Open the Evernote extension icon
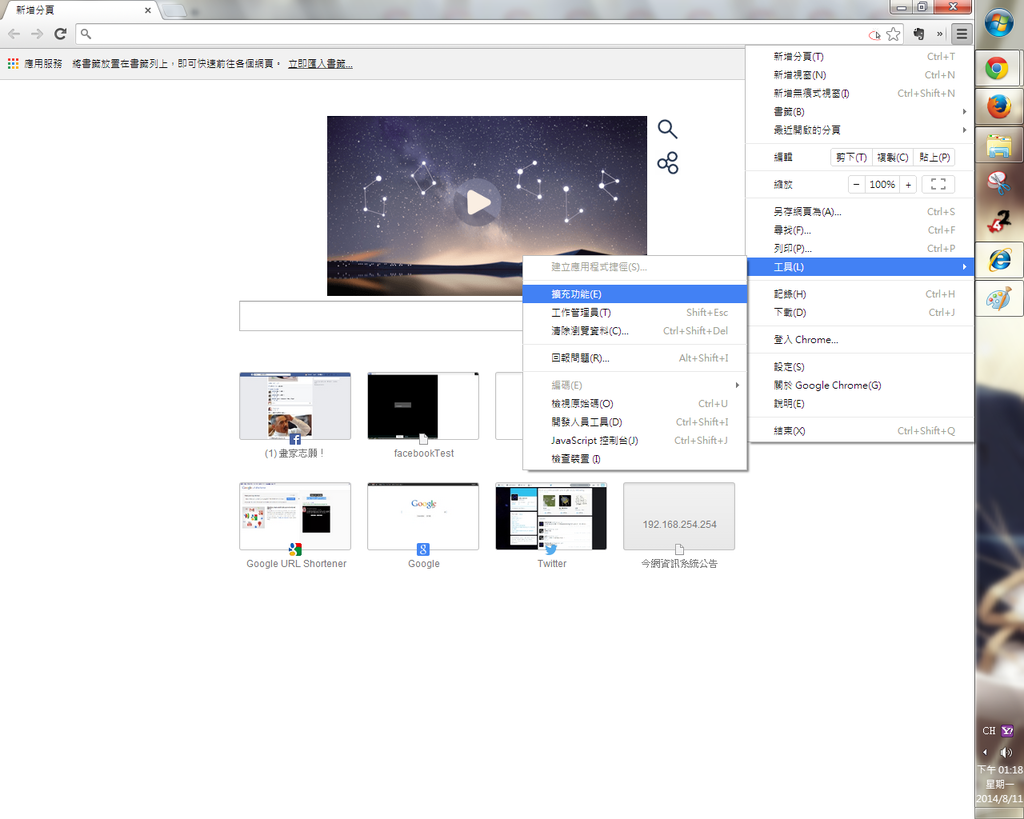 coord(919,34)
